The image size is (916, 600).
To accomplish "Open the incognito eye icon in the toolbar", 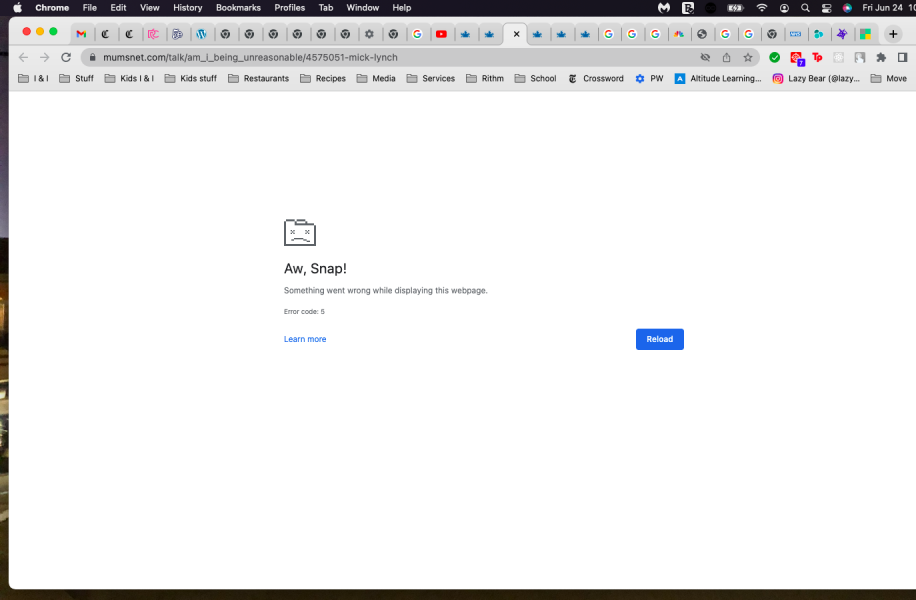I will [x=707, y=58].
